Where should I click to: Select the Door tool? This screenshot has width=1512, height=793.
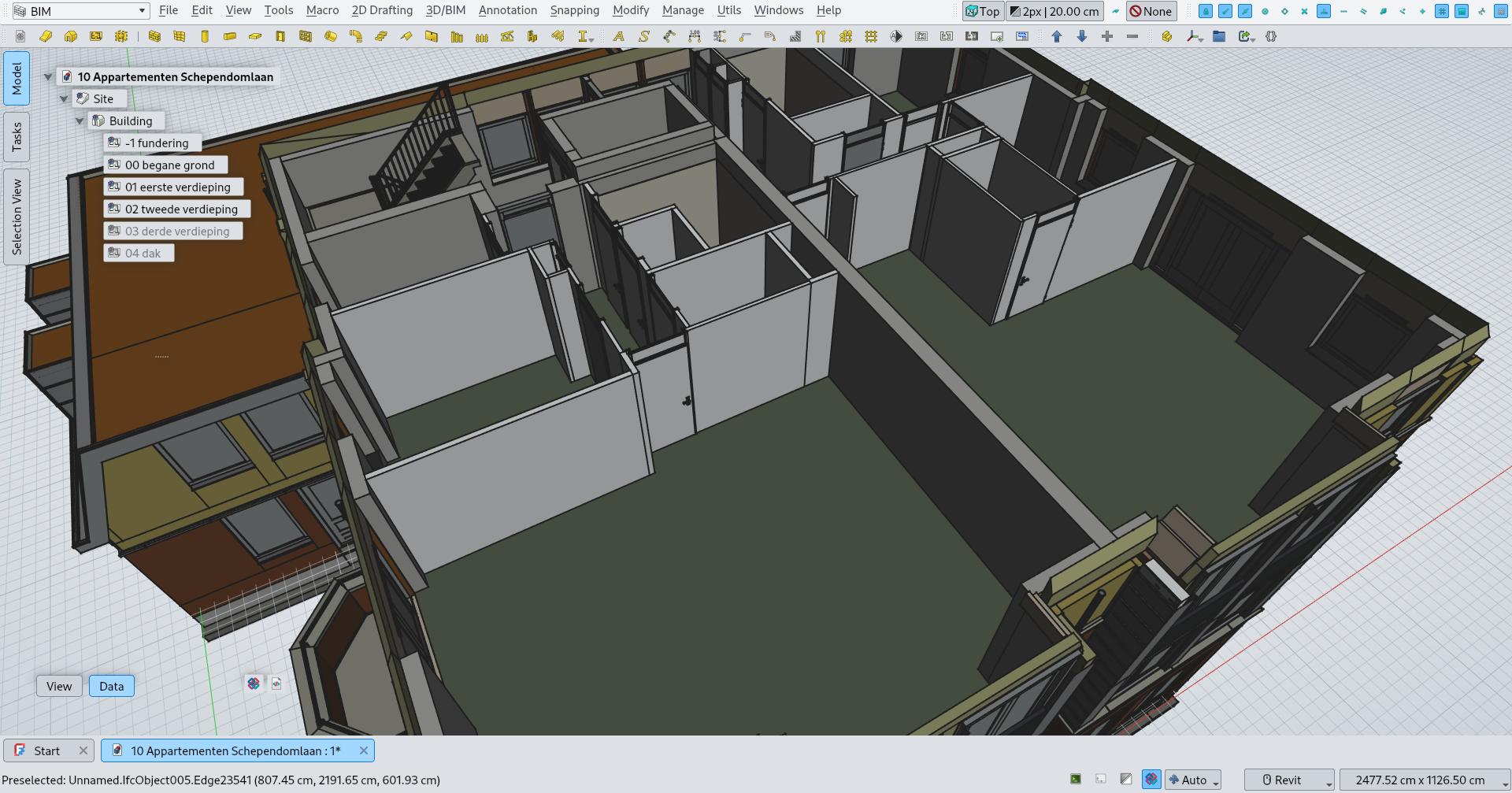coord(280,36)
